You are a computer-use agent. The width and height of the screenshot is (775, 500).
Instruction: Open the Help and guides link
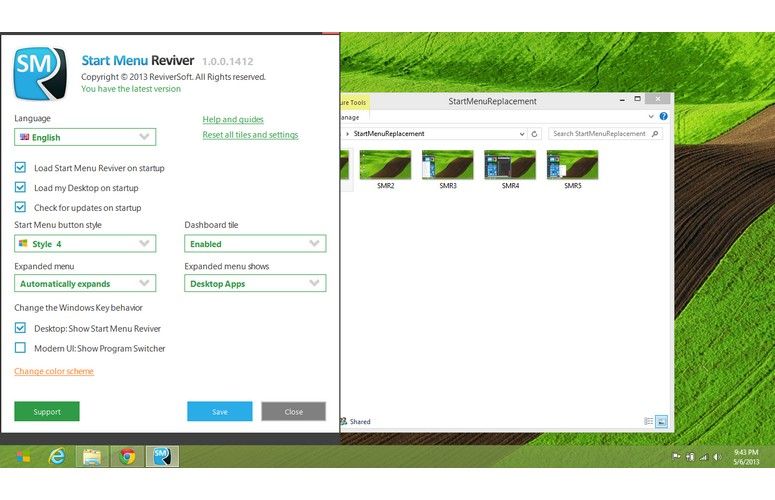tap(233, 119)
